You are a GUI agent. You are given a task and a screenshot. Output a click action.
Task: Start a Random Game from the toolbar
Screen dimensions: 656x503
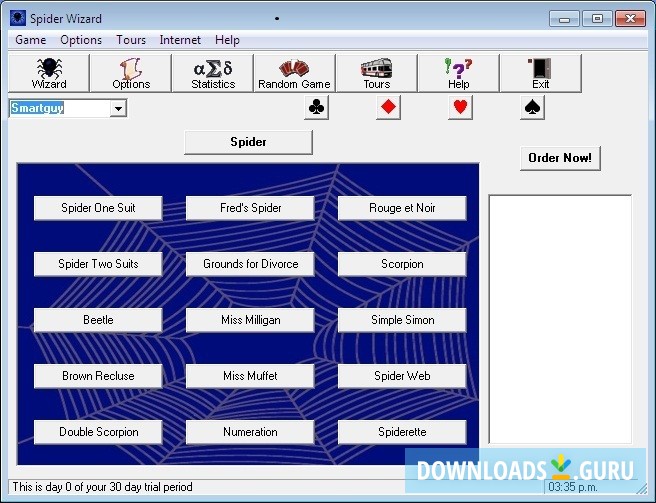[x=295, y=73]
